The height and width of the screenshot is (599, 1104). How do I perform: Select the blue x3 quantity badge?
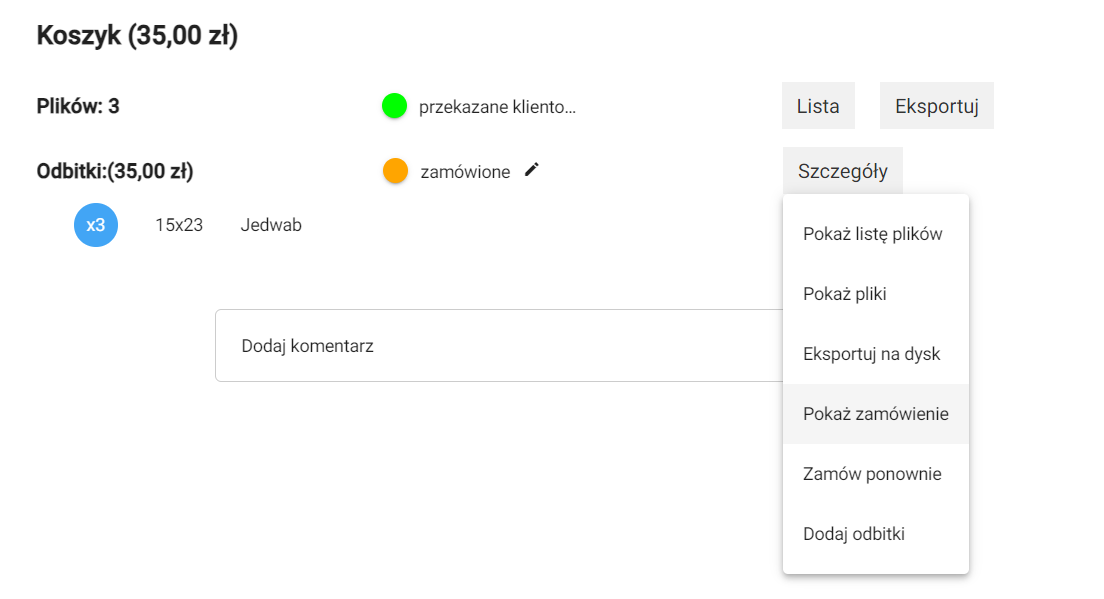pos(96,225)
